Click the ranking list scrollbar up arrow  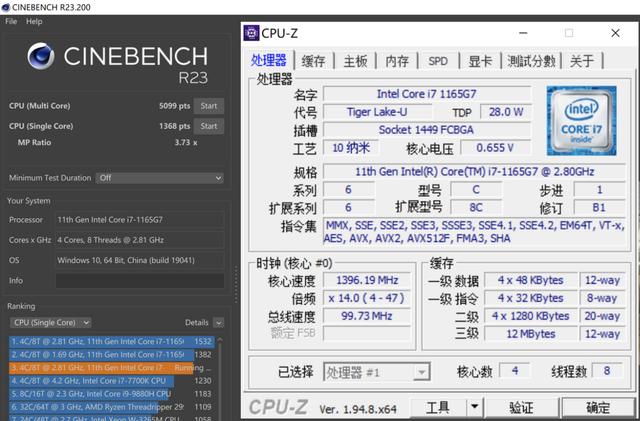(220, 340)
